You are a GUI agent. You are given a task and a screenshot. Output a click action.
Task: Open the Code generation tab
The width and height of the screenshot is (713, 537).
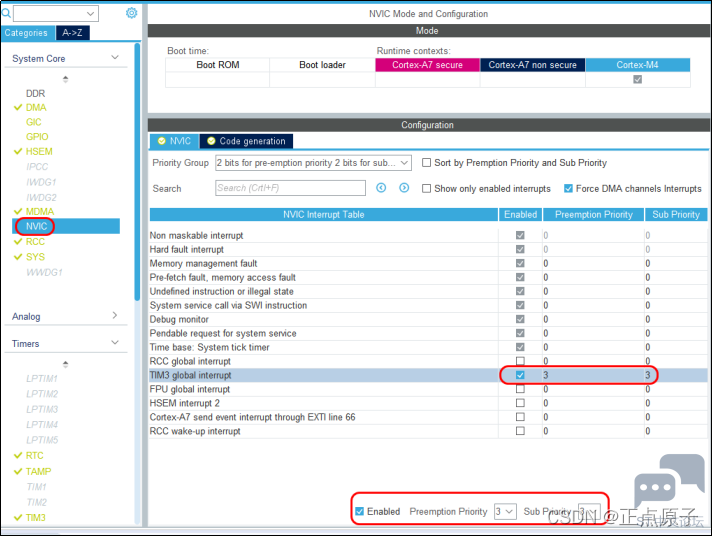tap(246, 141)
